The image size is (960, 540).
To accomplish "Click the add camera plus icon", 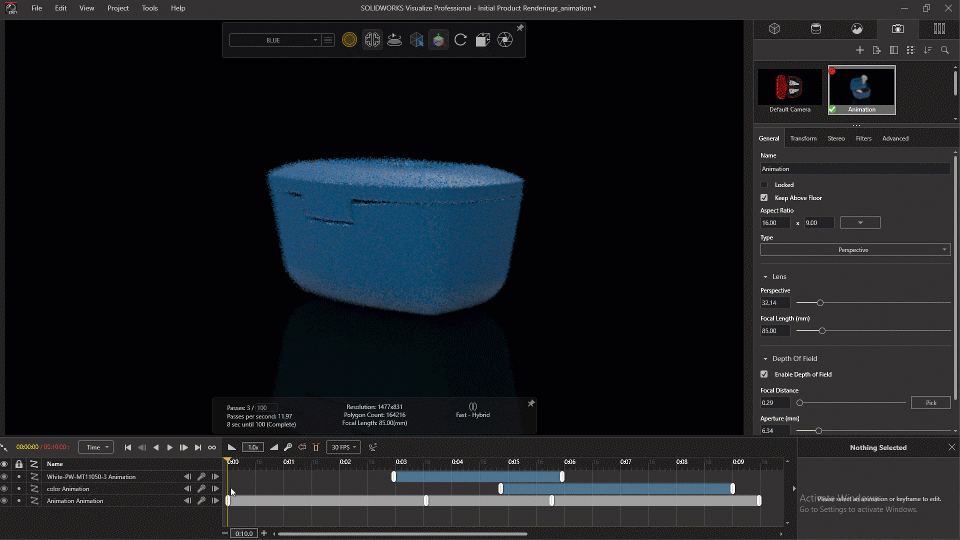I will click(x=859, y=50).
